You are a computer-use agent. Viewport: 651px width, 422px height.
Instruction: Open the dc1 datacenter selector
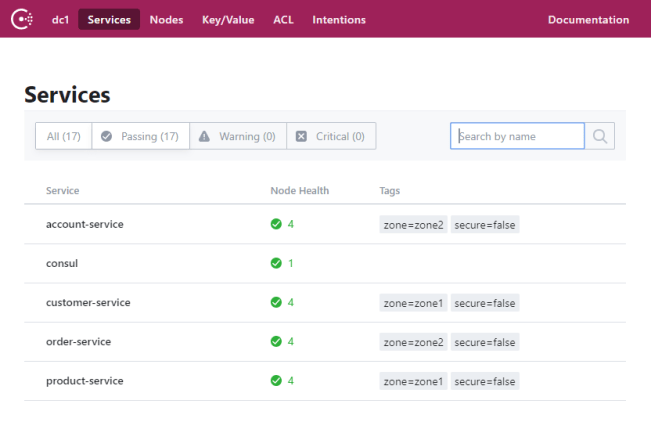tap(60, 20)
